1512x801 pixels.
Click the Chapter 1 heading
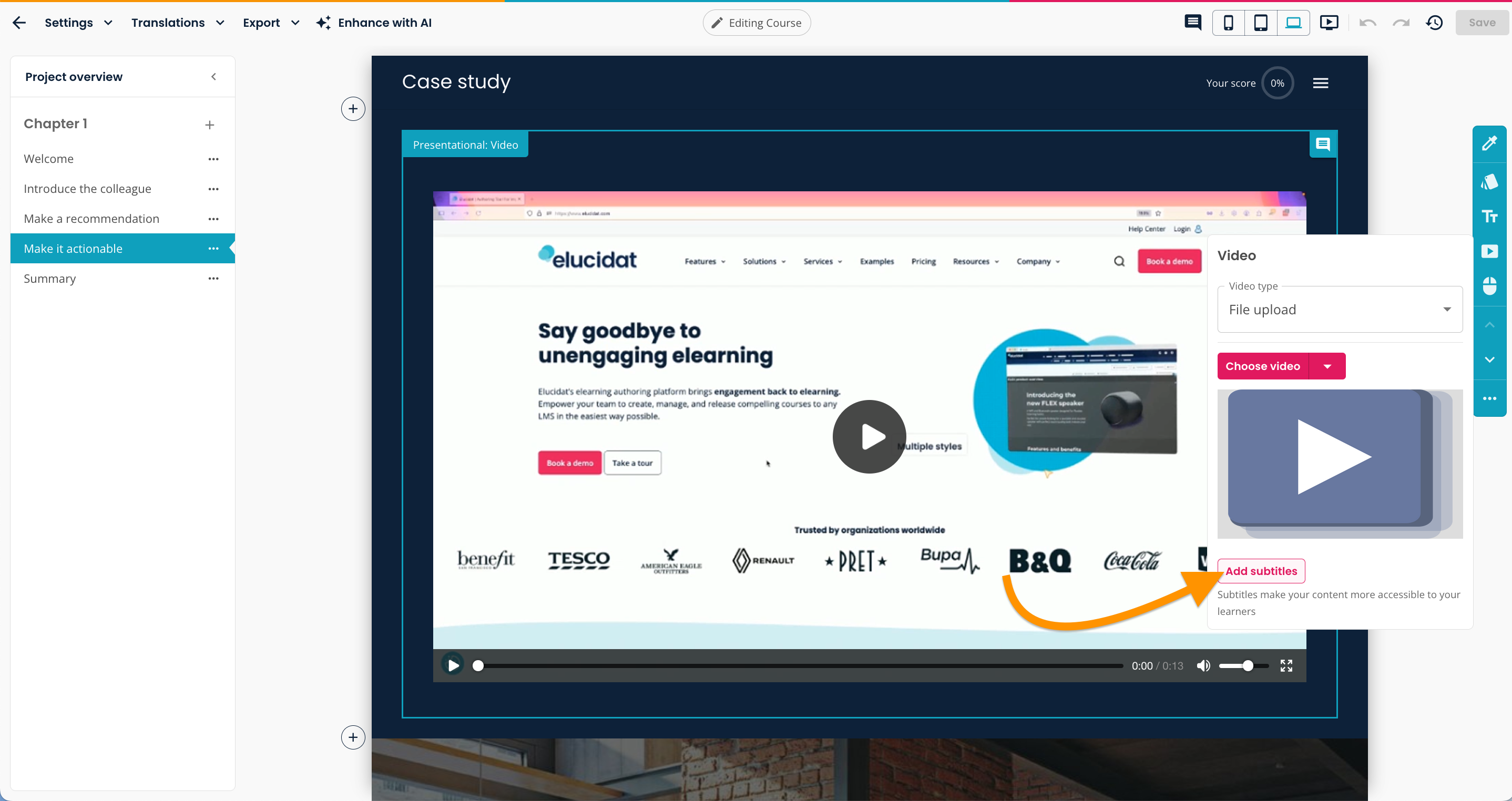56,124
